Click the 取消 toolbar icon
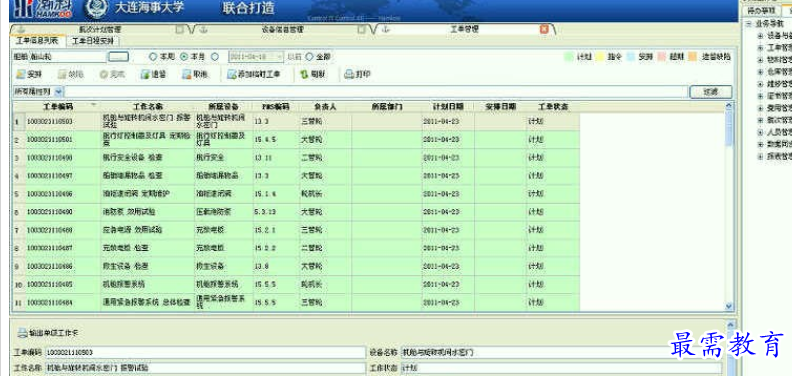The height and width of the screenshot is (376, 792). tap(186, 74)
